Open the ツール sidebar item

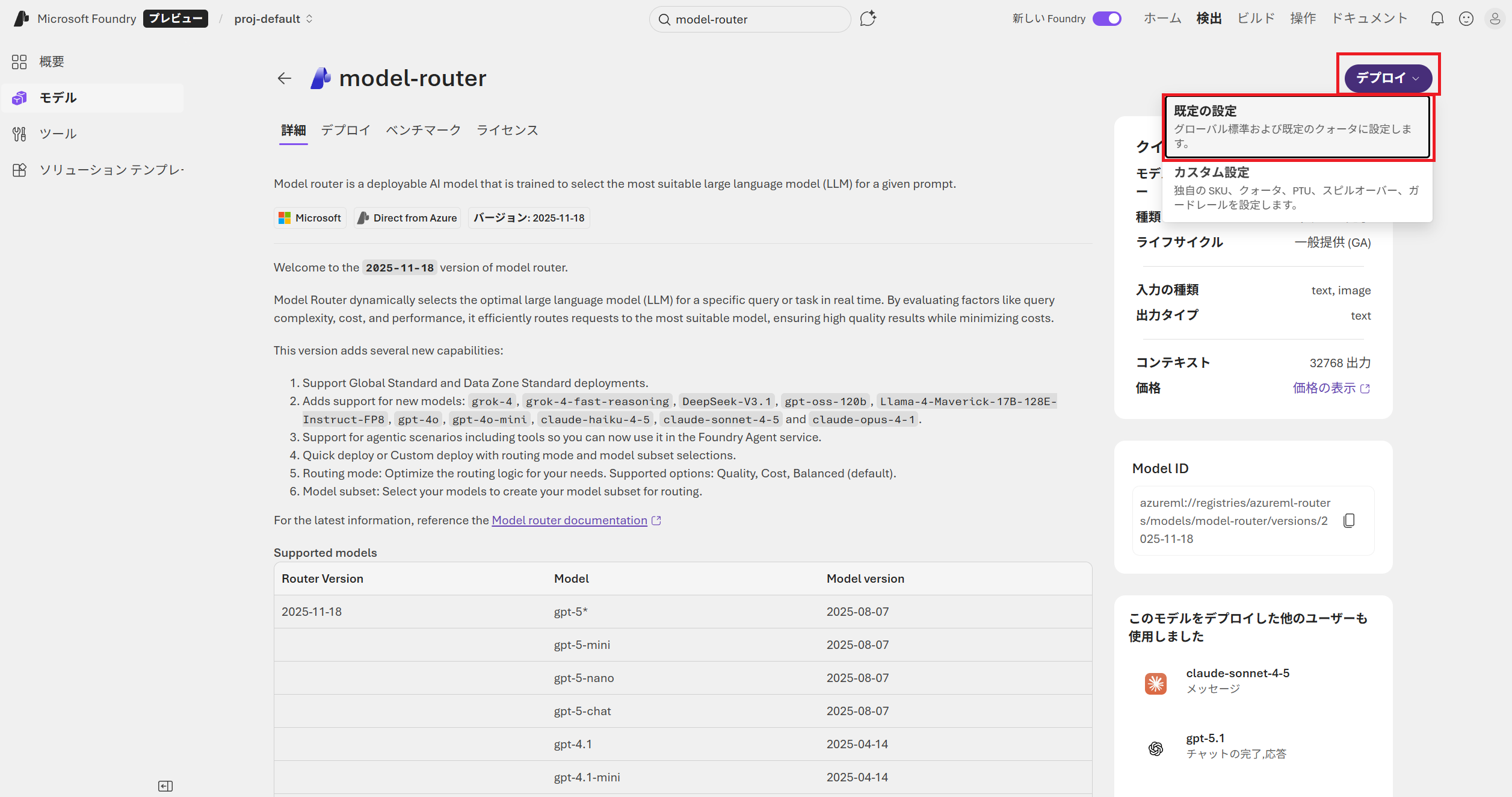point(58,134)
